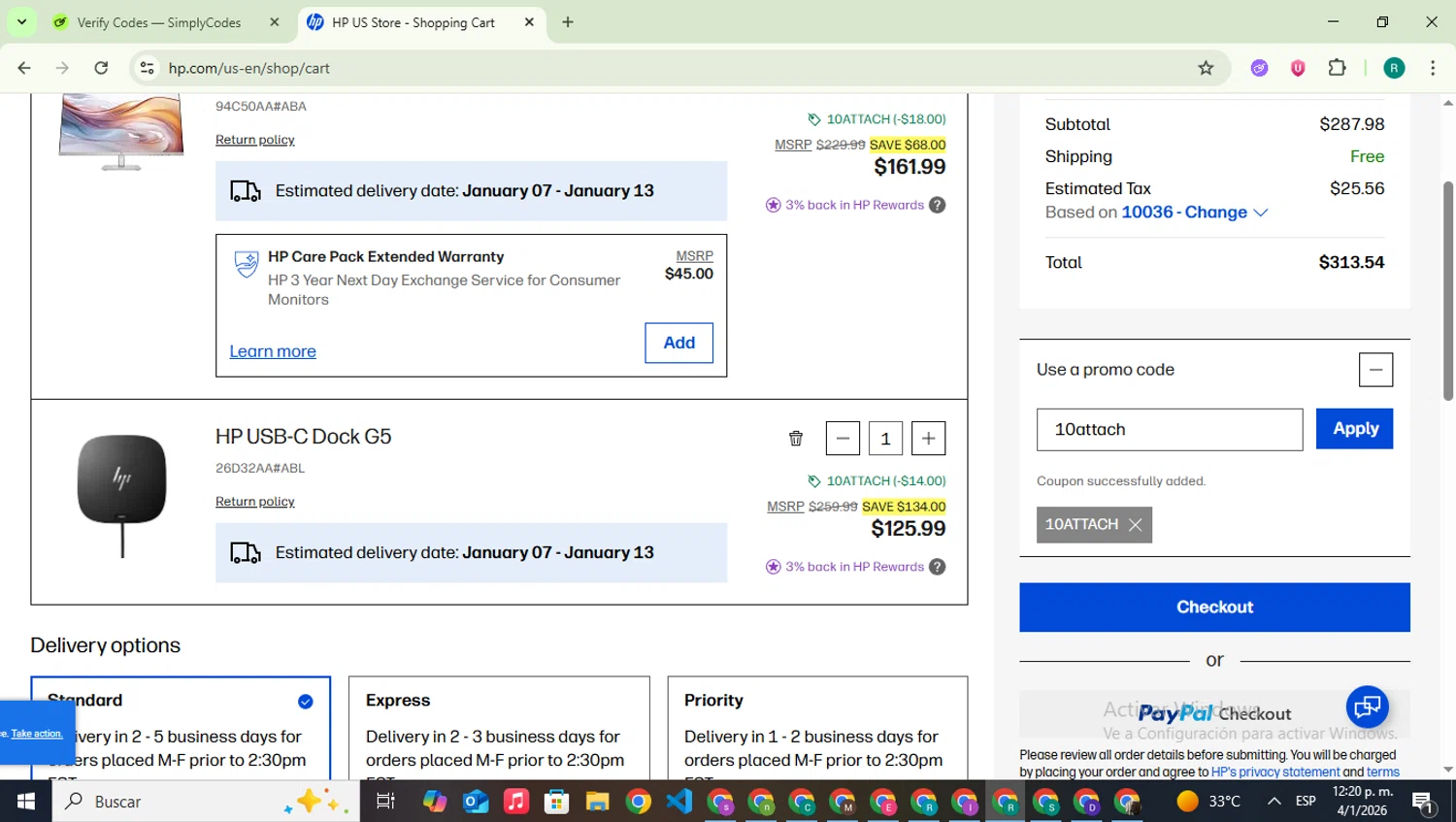This screenshot has height=822, width=1456.
Task: Show hidden system tray icons
Action: point(1274,802)
